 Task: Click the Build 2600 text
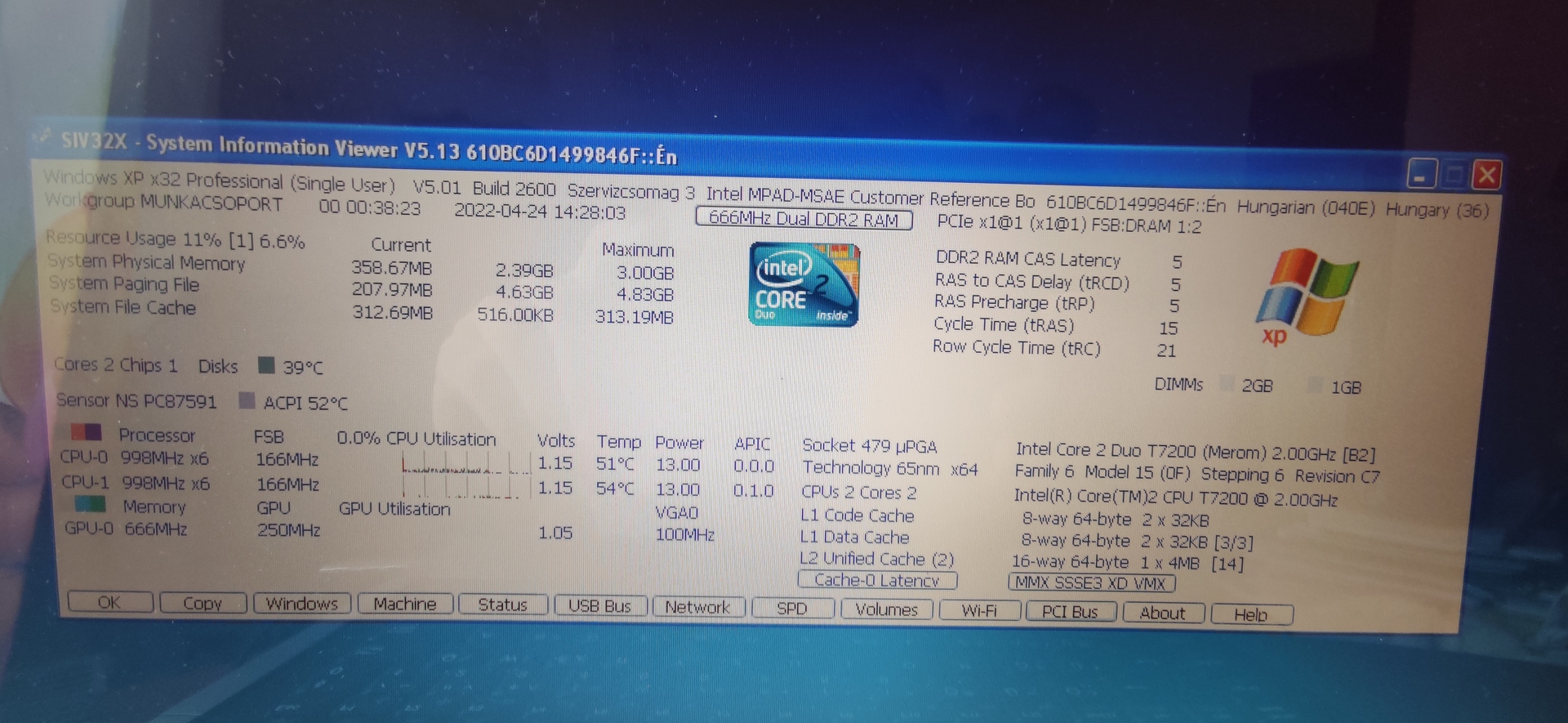point(514,189)
